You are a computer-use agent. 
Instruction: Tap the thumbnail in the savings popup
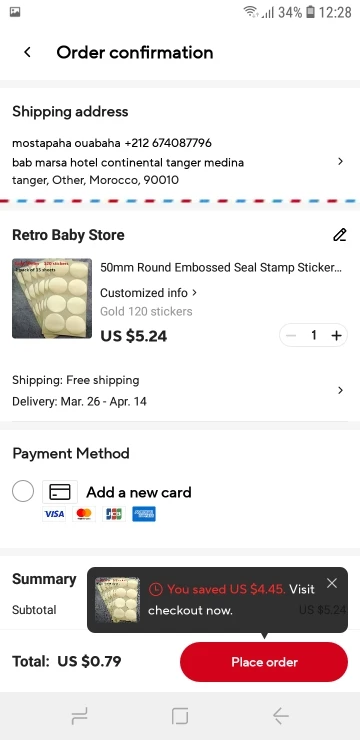point(117,599)
